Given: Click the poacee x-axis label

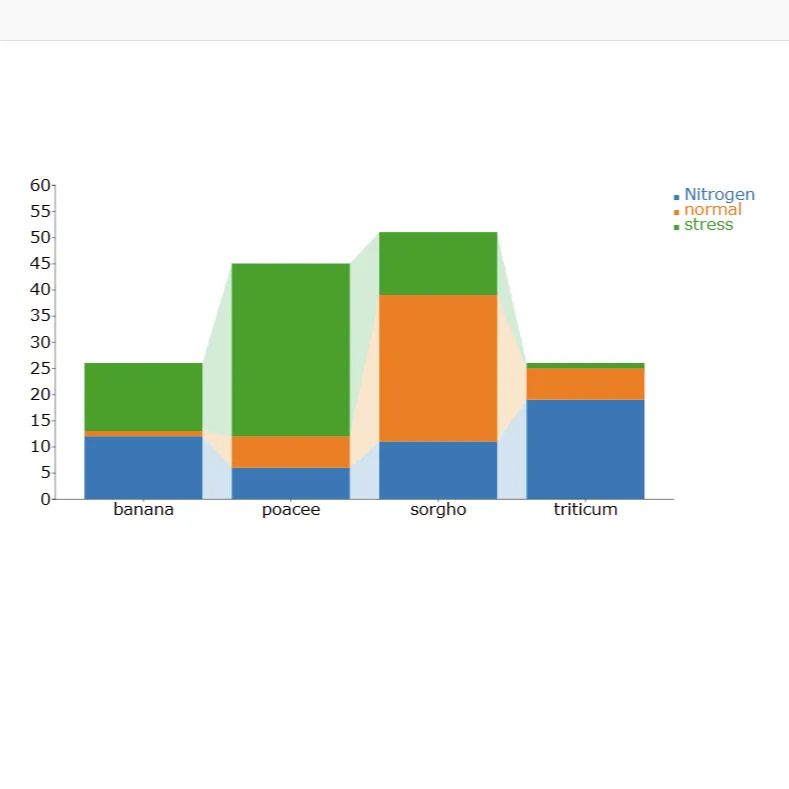Looking at the screenshot, I should coord(291,510).
